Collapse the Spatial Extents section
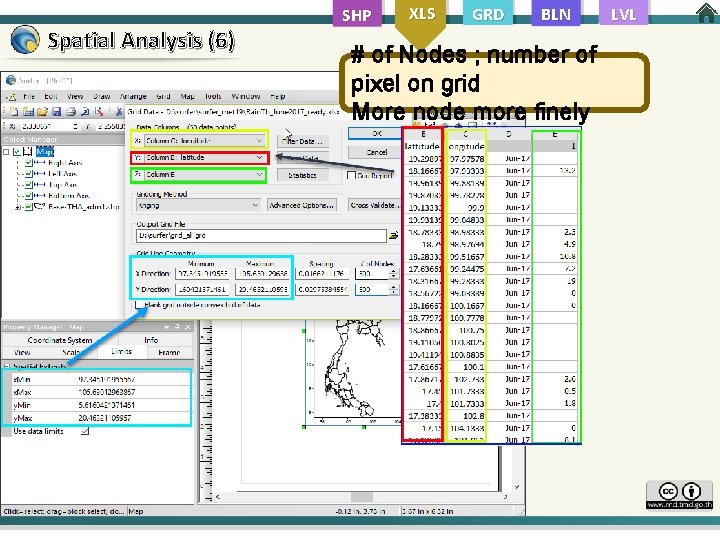Viewport: 720px width, 540px height. [6, 366]
